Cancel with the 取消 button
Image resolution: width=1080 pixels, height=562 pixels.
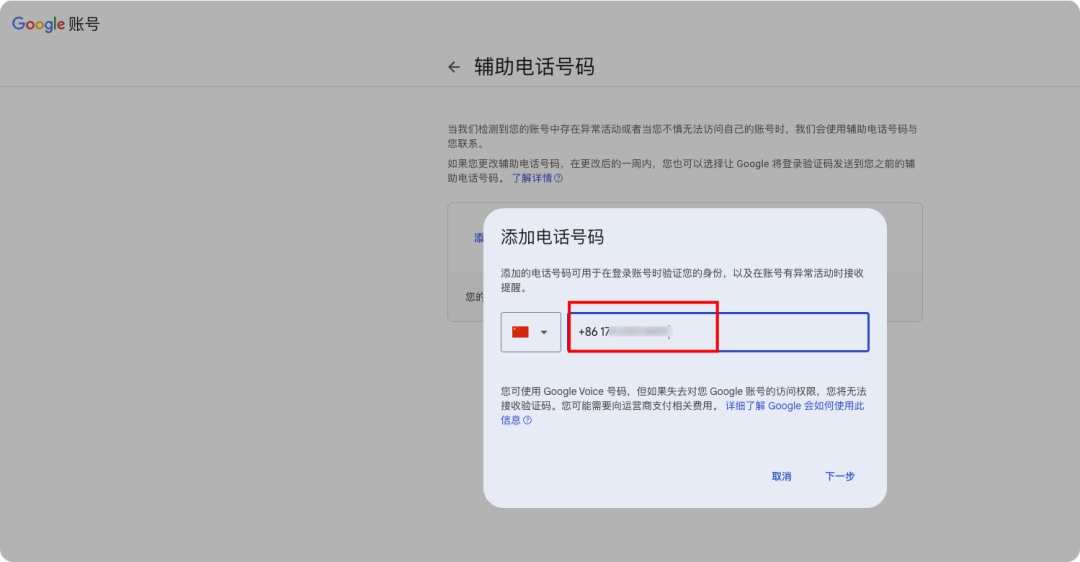[781, 477]
